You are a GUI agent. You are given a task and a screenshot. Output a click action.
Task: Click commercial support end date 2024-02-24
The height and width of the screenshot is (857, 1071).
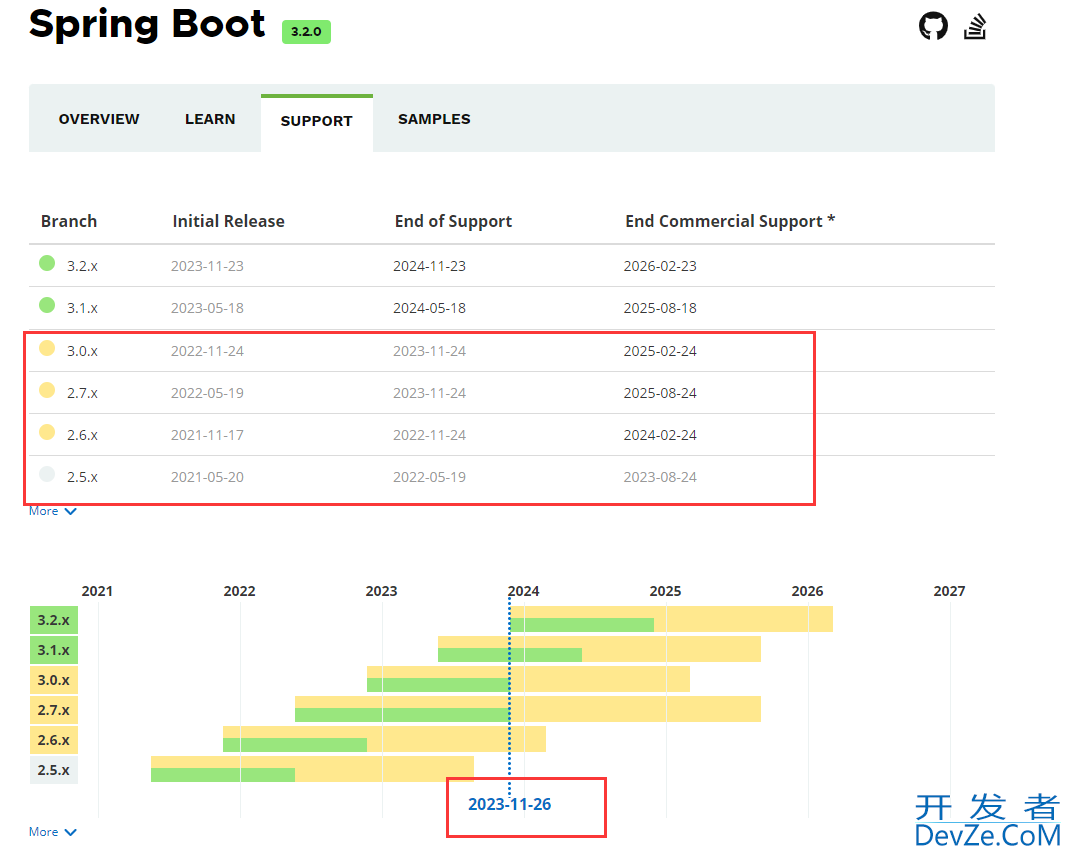pyautogui.click(x=660, y=436)
